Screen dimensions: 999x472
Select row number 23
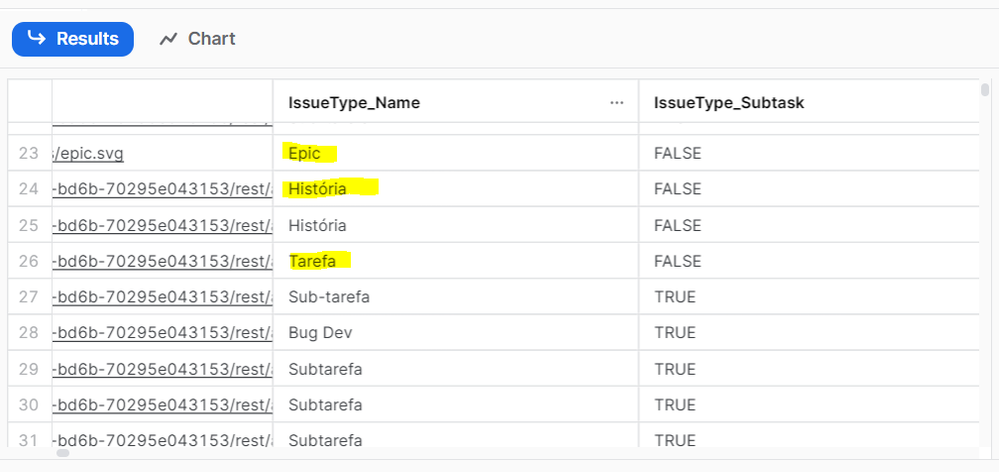click(29, 154)
